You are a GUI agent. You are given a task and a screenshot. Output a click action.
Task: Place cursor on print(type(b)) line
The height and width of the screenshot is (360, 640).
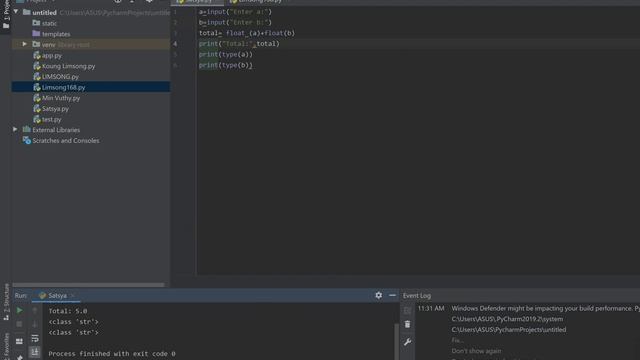pyautogui.click(x=226, y=65)
